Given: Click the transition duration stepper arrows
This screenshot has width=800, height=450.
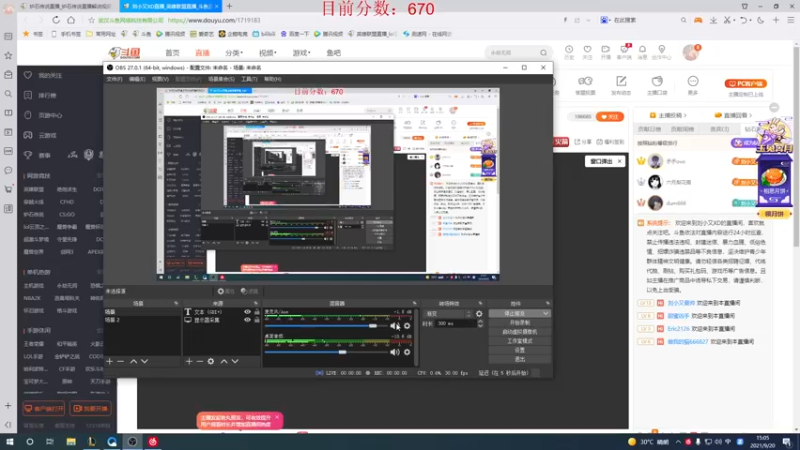Looking at the screenshot, I should coord(480,323).
